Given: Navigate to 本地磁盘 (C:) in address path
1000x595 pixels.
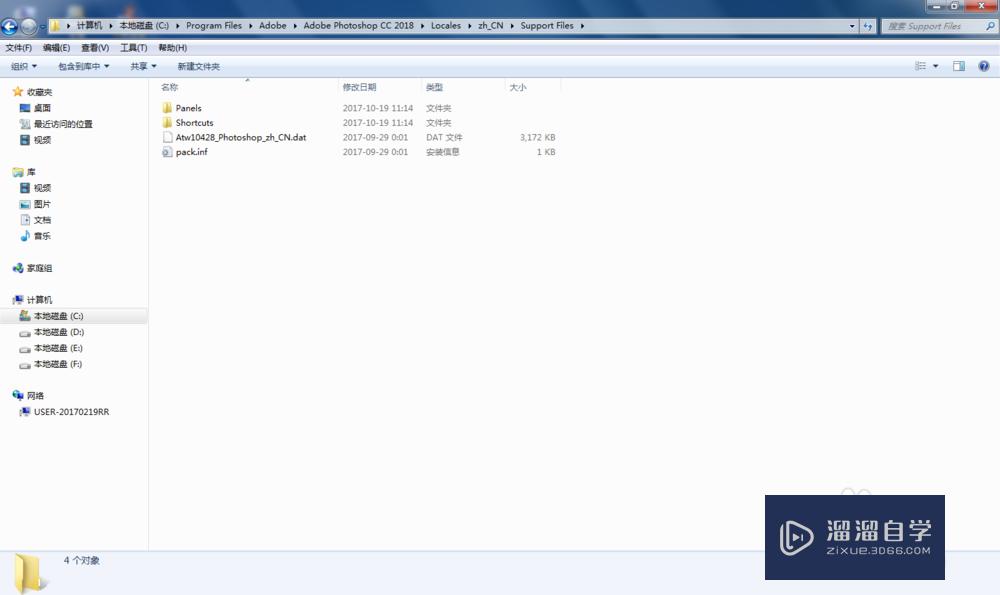Looking at the screenshot, I should (x=144, y=26).
